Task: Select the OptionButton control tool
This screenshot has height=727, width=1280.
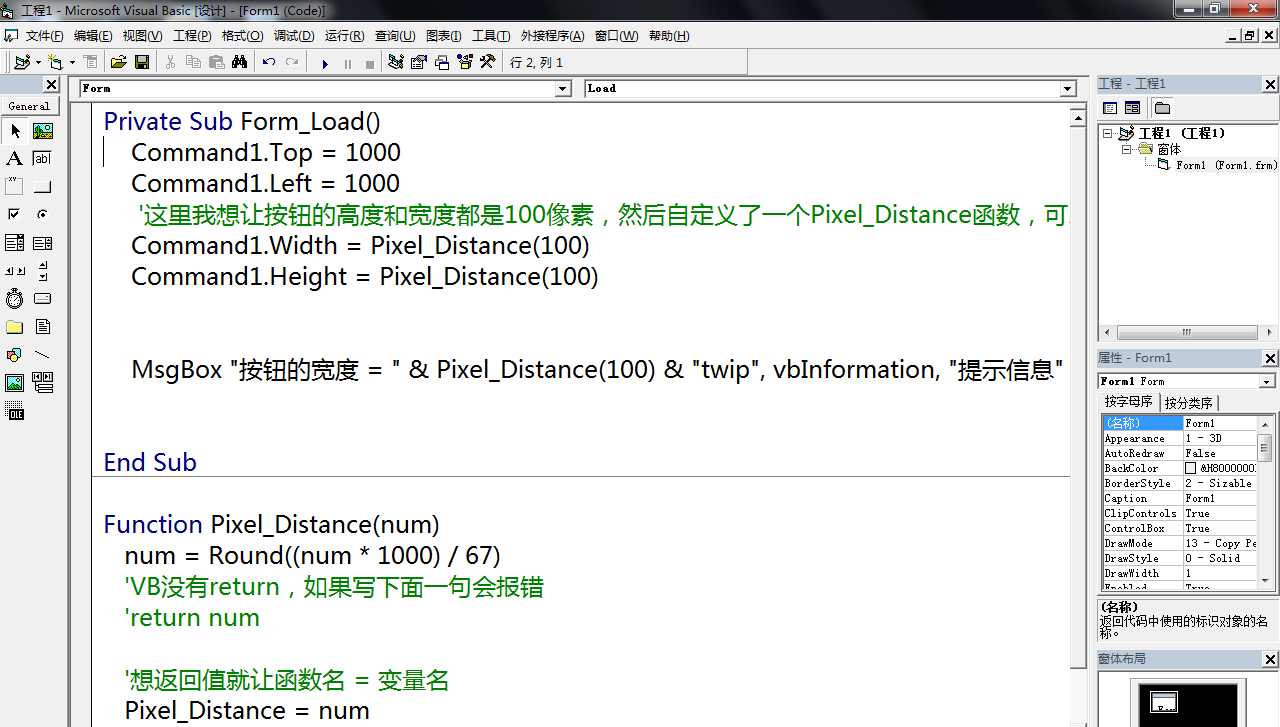Action: click(43, 215)
